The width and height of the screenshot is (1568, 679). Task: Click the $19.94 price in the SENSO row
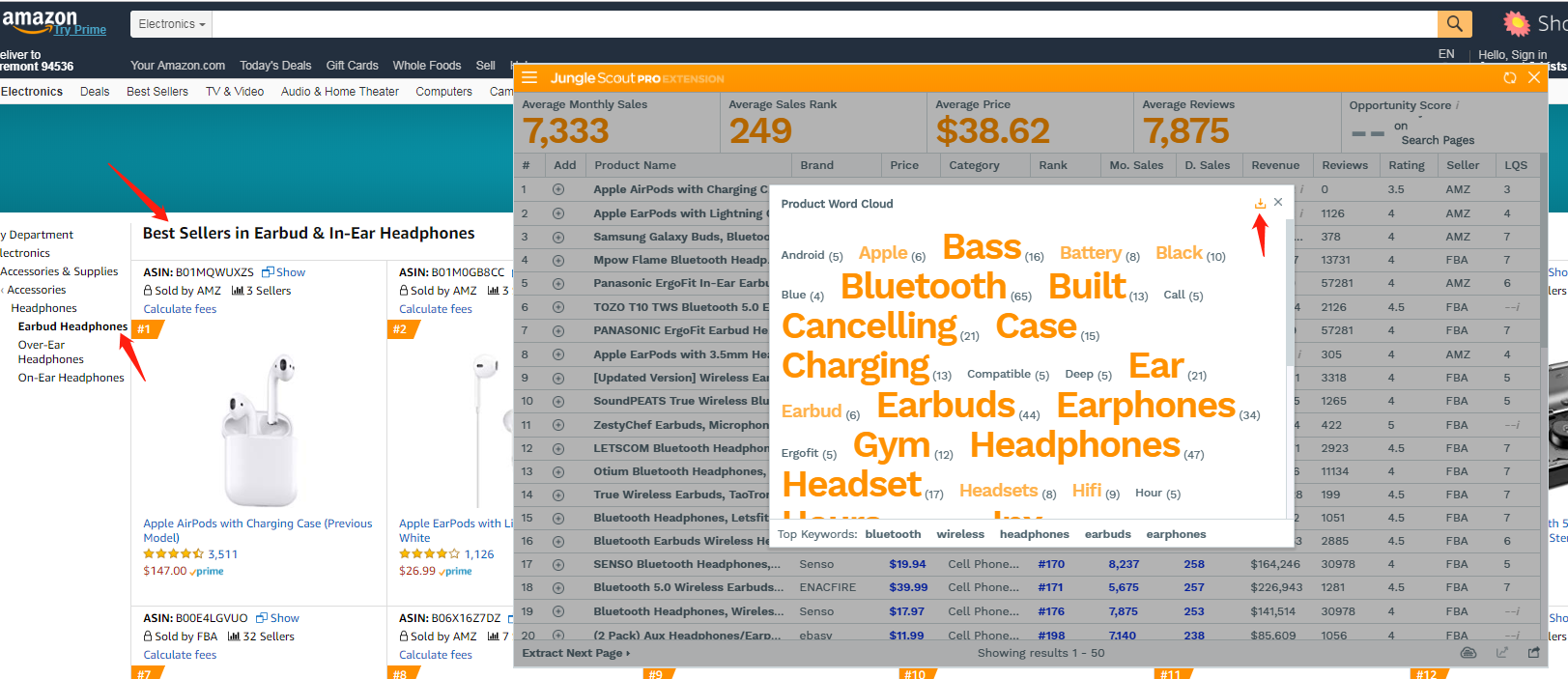907,564
